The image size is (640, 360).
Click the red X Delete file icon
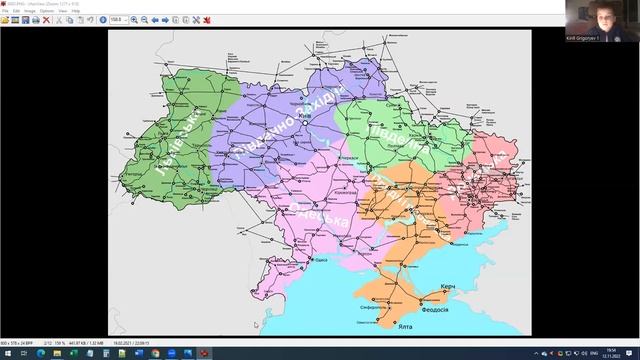[x=47, y=20]
